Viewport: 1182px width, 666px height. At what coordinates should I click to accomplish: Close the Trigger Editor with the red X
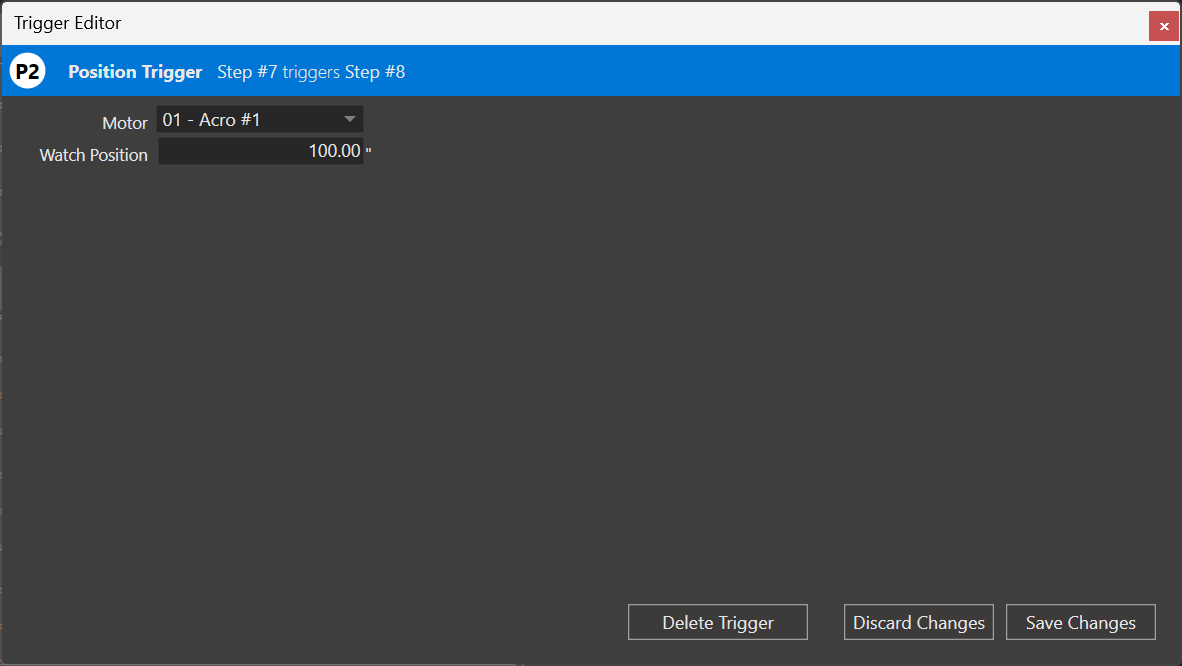(x=1164, y=26)
